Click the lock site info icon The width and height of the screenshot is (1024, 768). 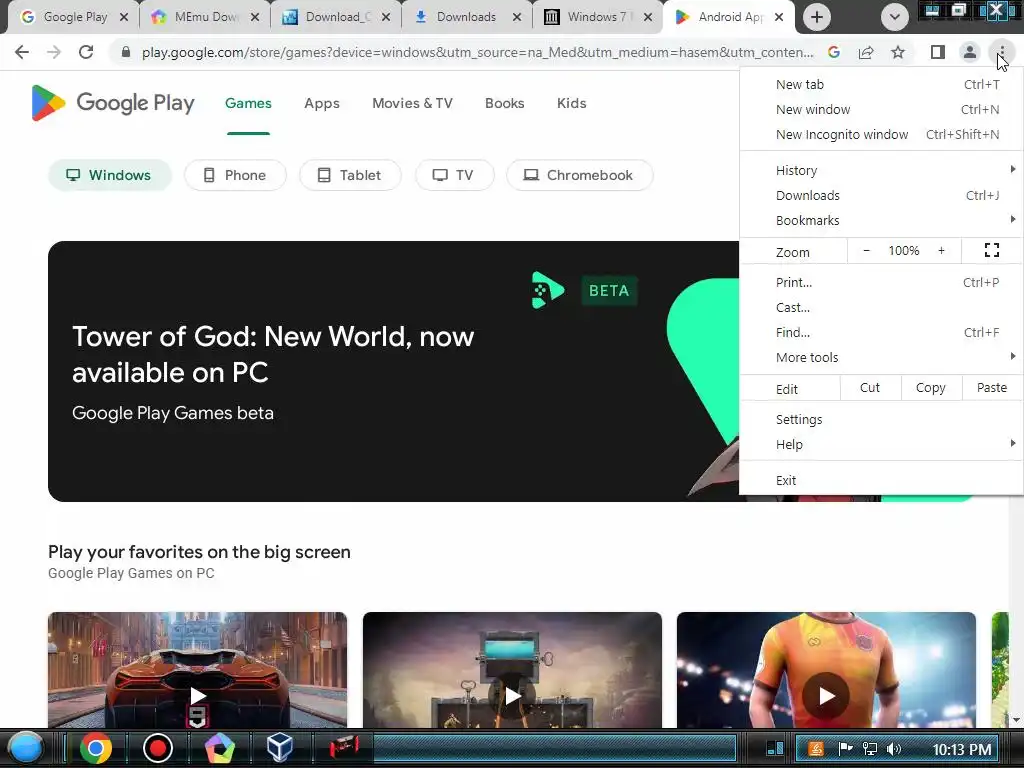[x=126, y=52]
